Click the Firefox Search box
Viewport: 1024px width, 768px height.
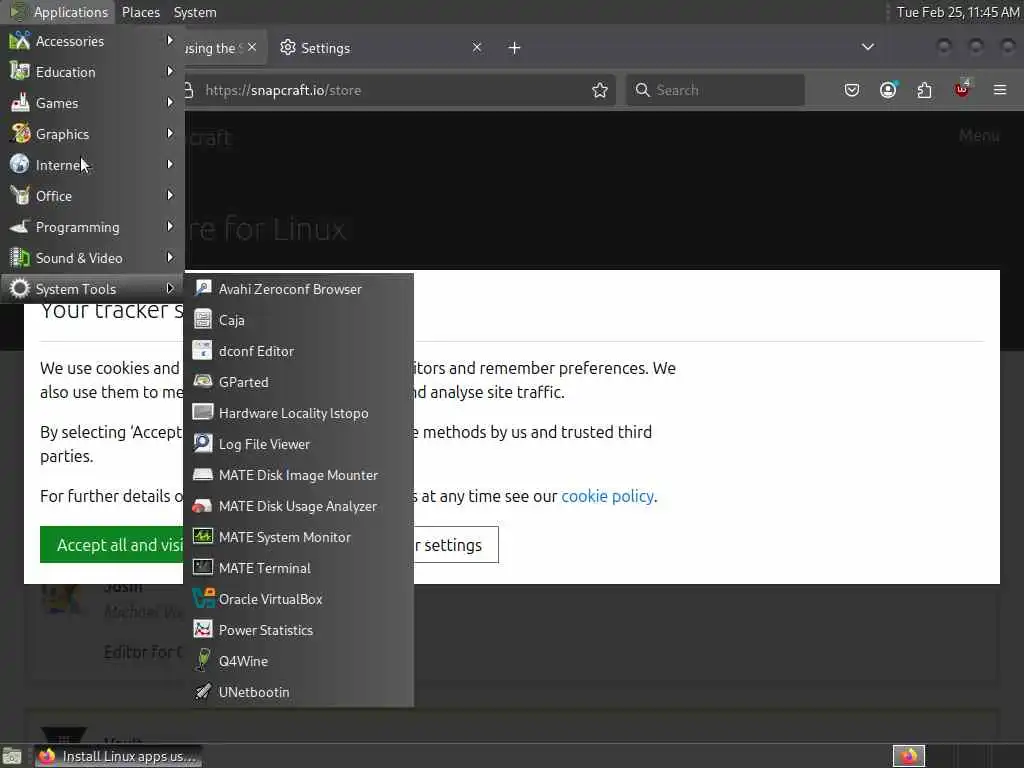[x=715, y=90]
